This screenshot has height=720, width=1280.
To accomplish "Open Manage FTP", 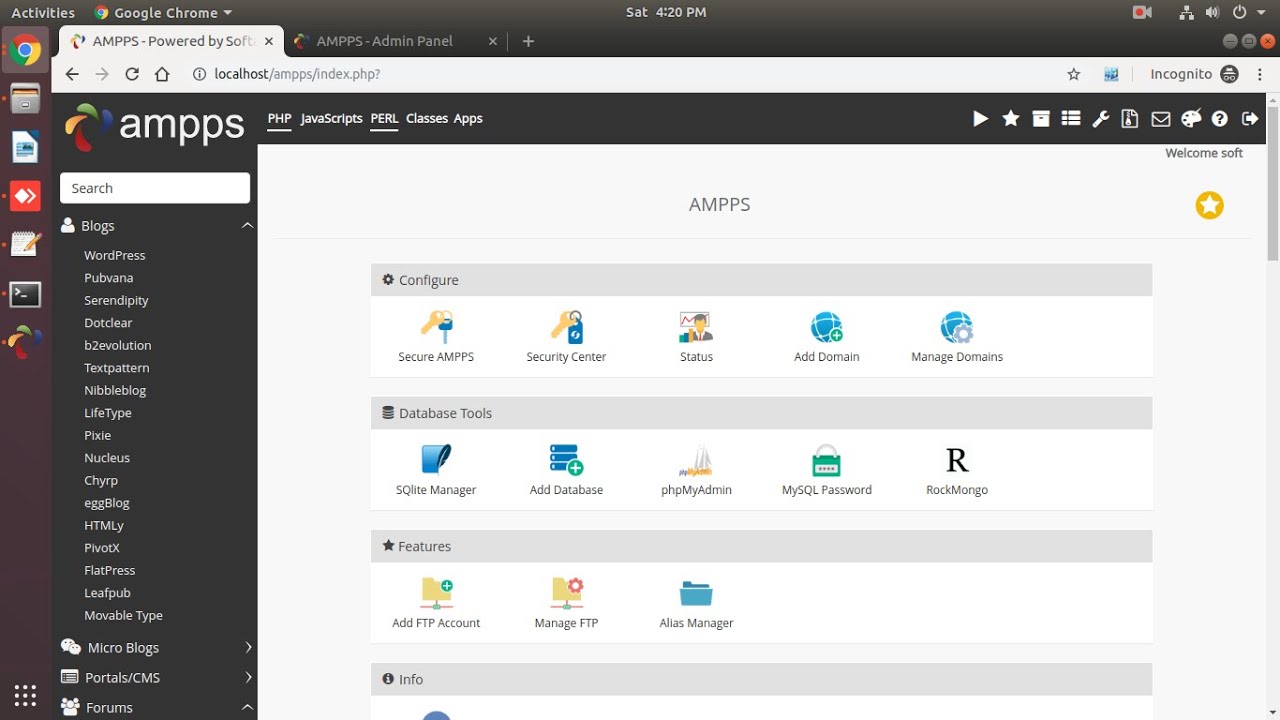I will pos(566,593).
